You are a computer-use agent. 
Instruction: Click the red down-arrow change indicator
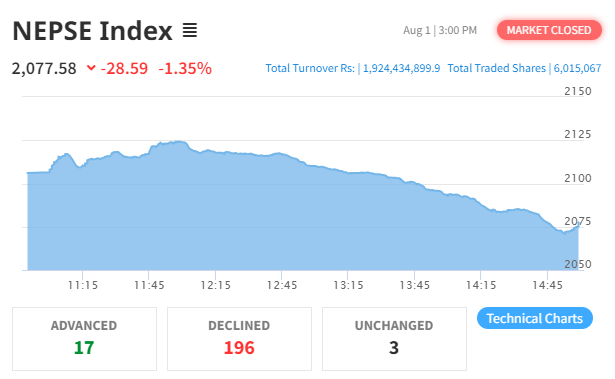point(91,68)
